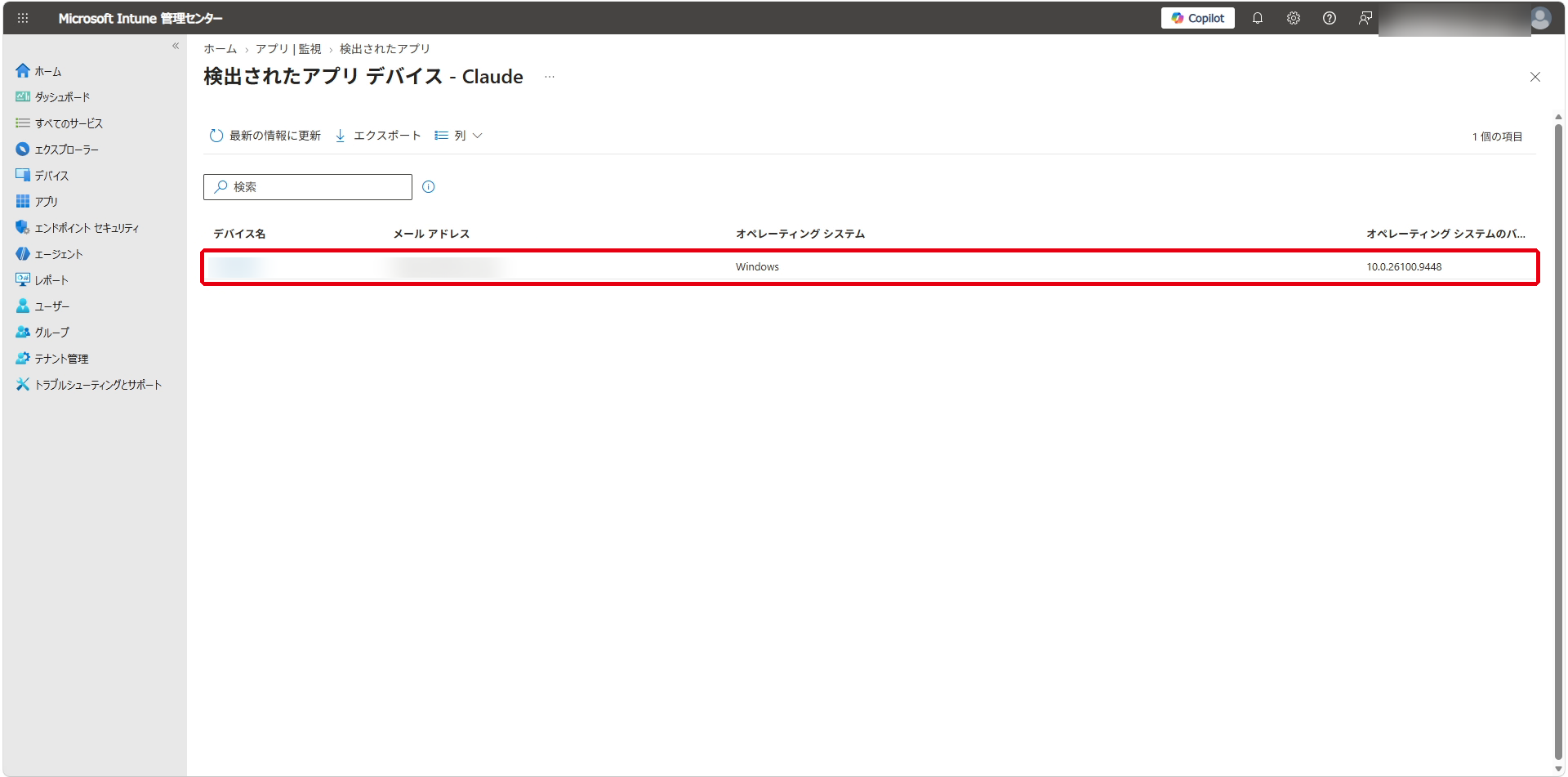Screen dimensions: 1568x777
Task: Sort by デバイス名 column header
Action: click(x=239, y=234)
